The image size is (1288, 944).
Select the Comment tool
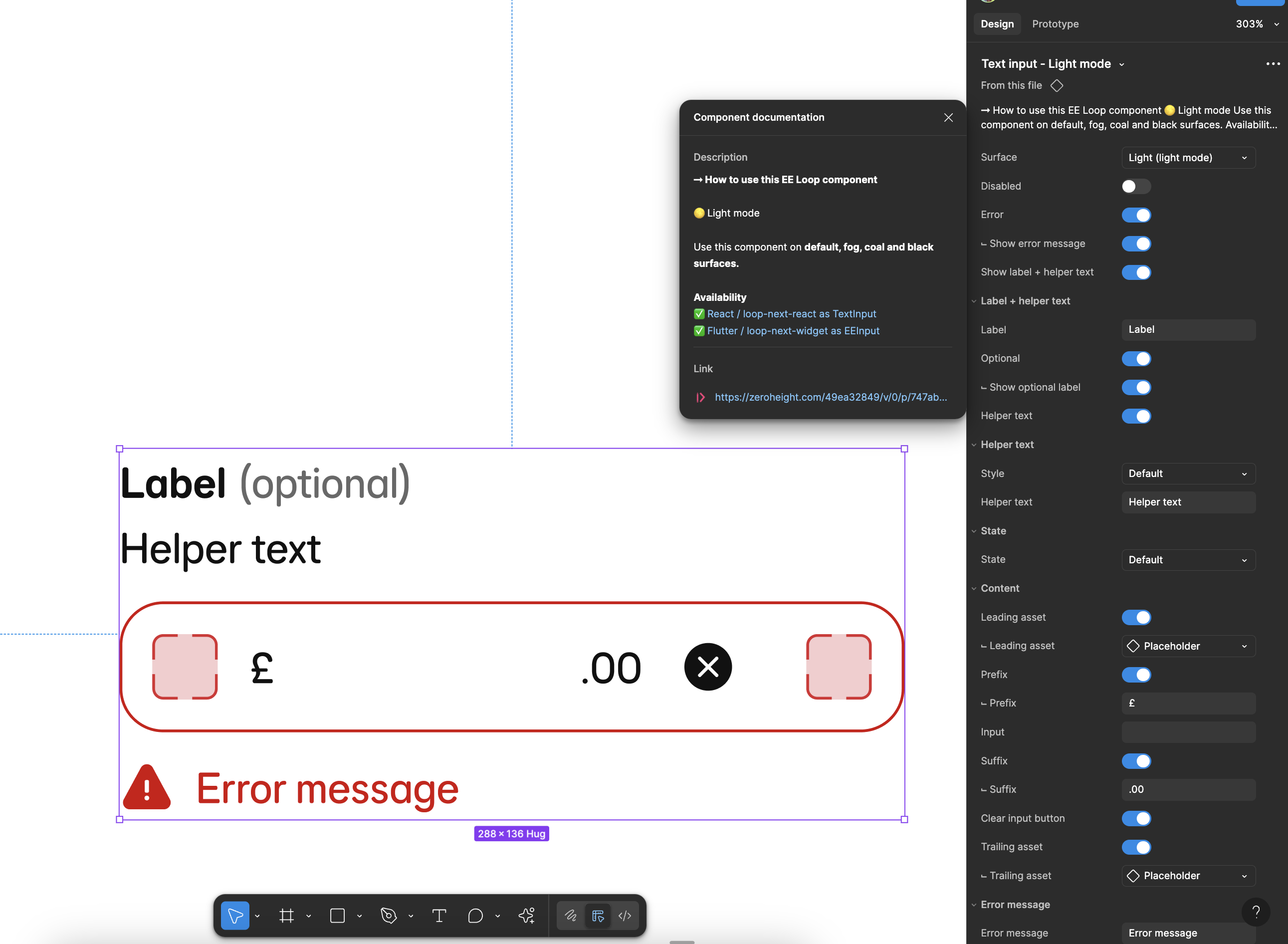(x=475, y=916)
